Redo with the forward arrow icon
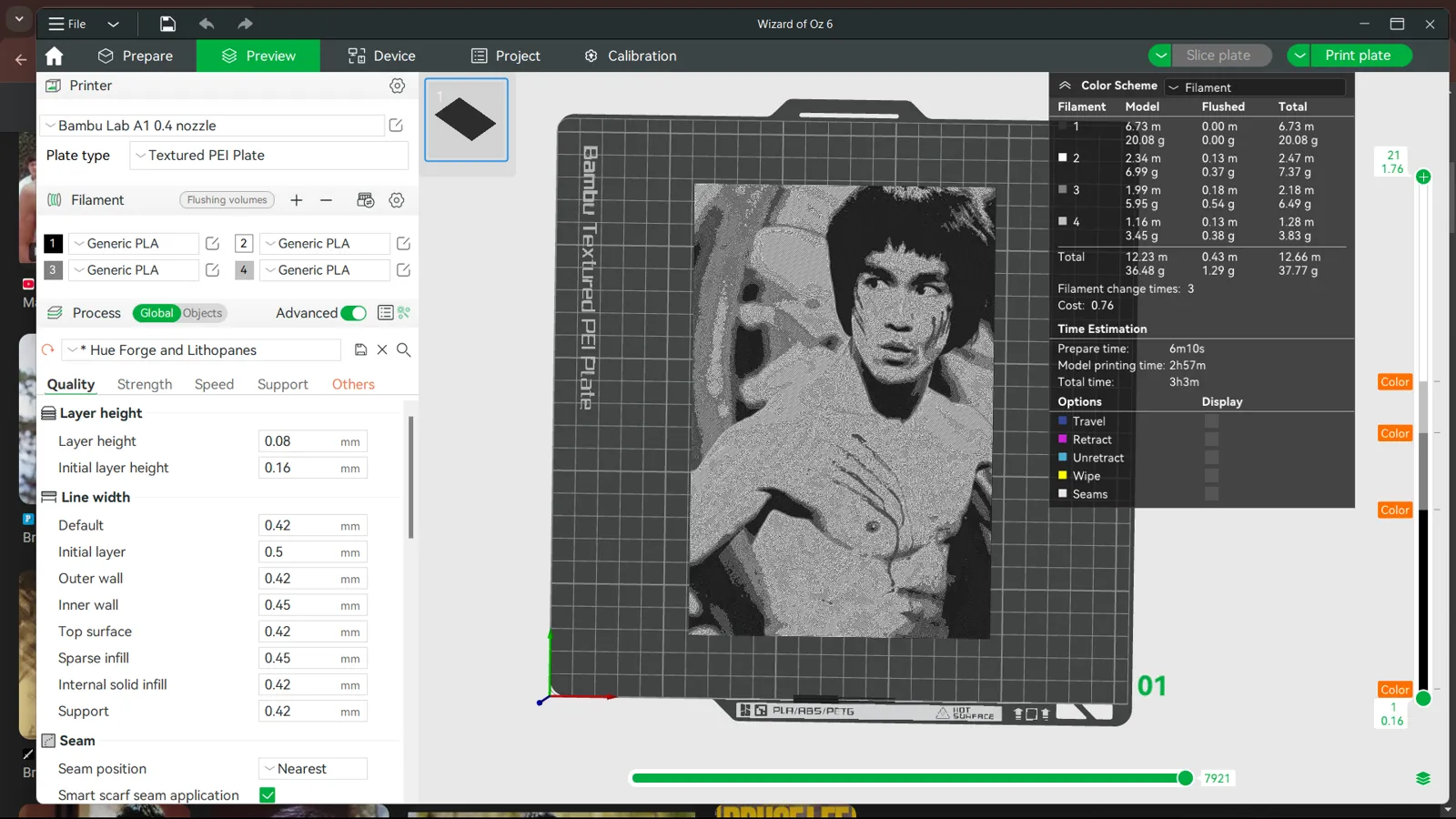Screen dimensions: 1456x819 tap(245, 25)
